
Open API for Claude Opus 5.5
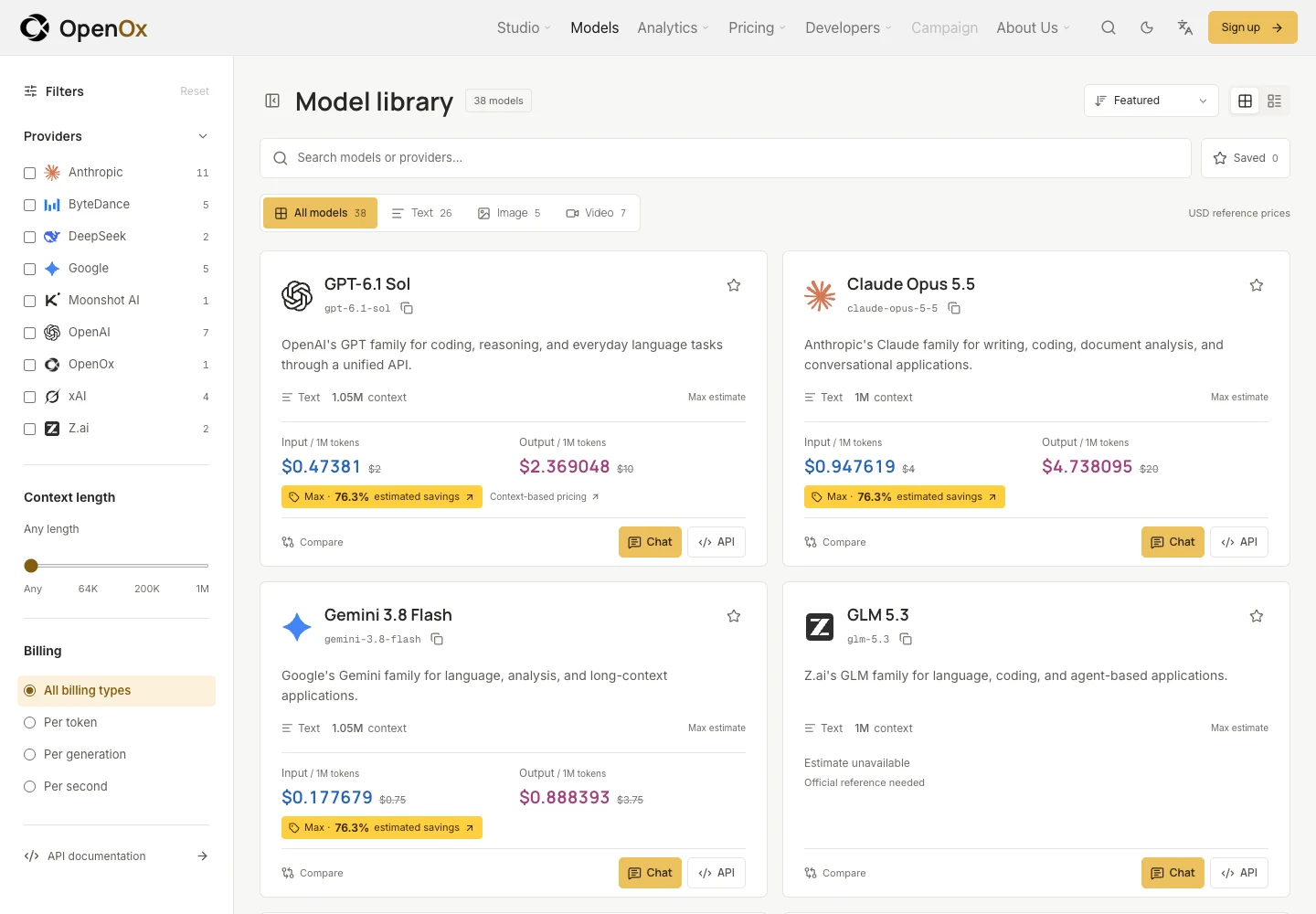click(x=1239, y=542)
